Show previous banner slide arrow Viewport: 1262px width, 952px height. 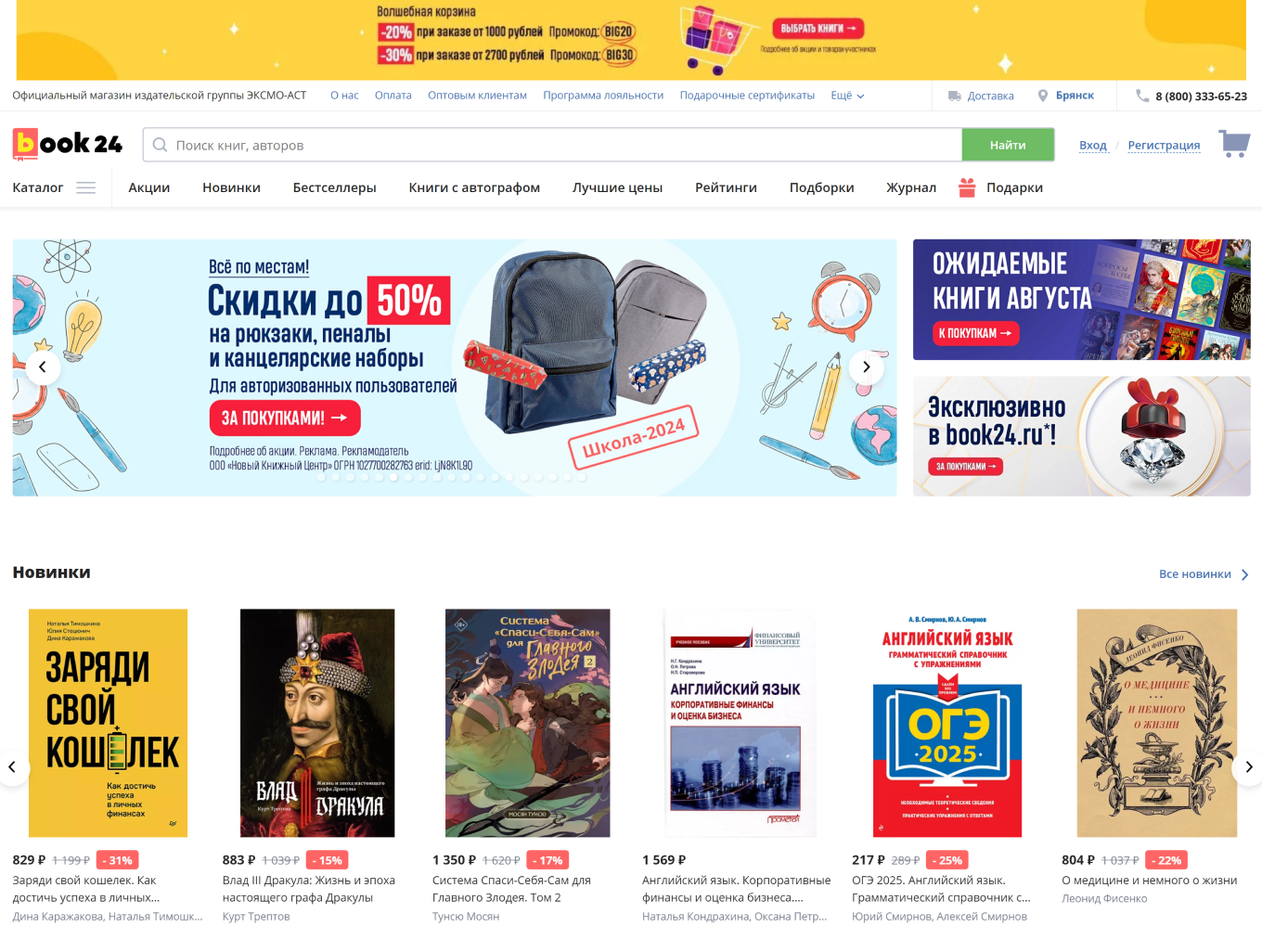(x=43, y=367)
